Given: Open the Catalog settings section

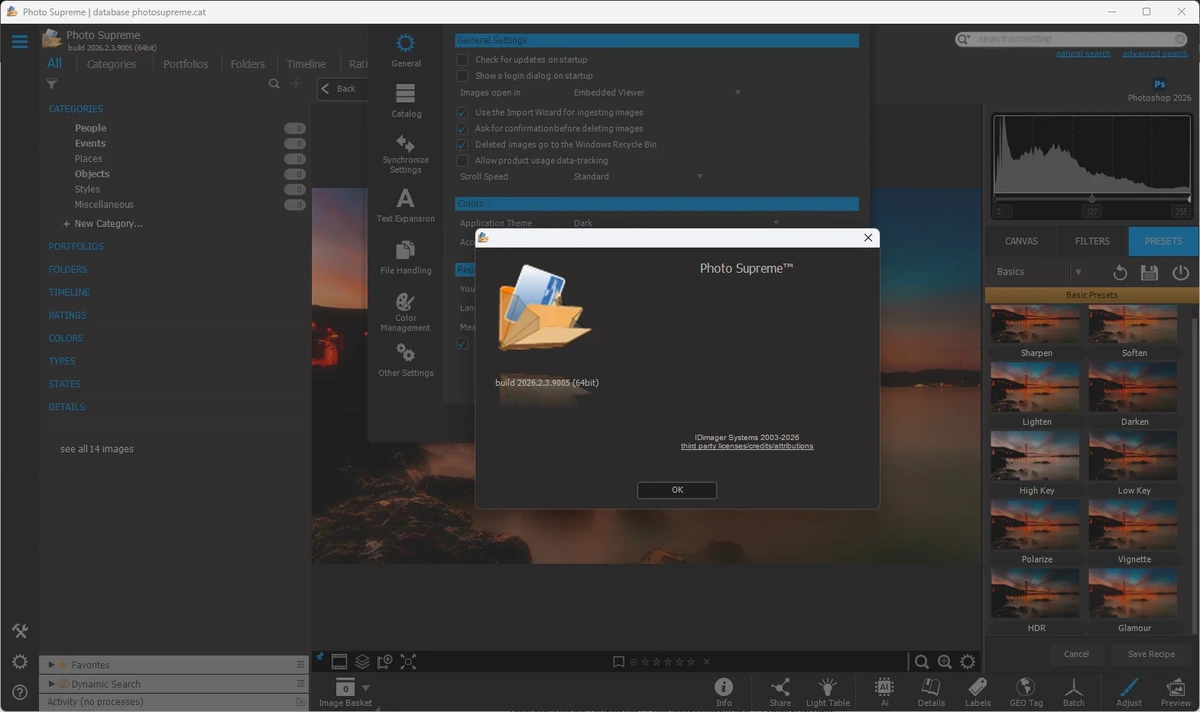Looking at the screenshot, I should point(405,101).
